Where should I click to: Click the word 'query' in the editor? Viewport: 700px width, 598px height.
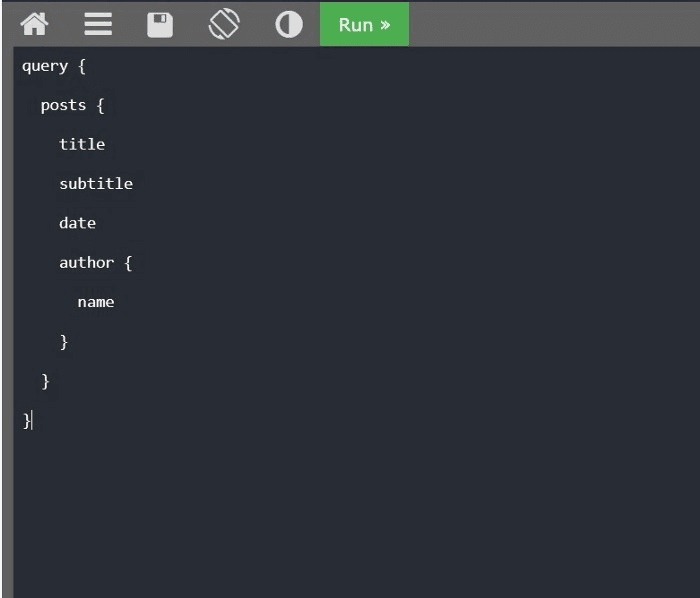click(45, 66)
